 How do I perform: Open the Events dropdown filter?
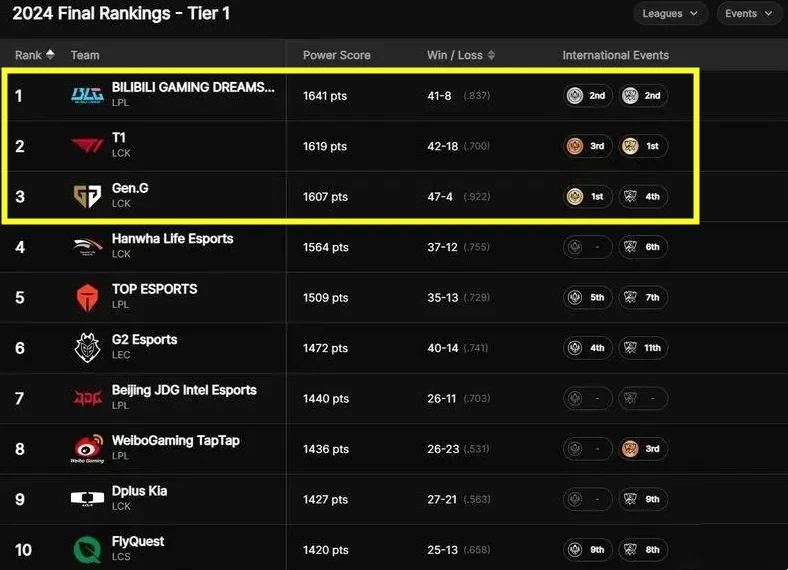[x=749, y=14]
